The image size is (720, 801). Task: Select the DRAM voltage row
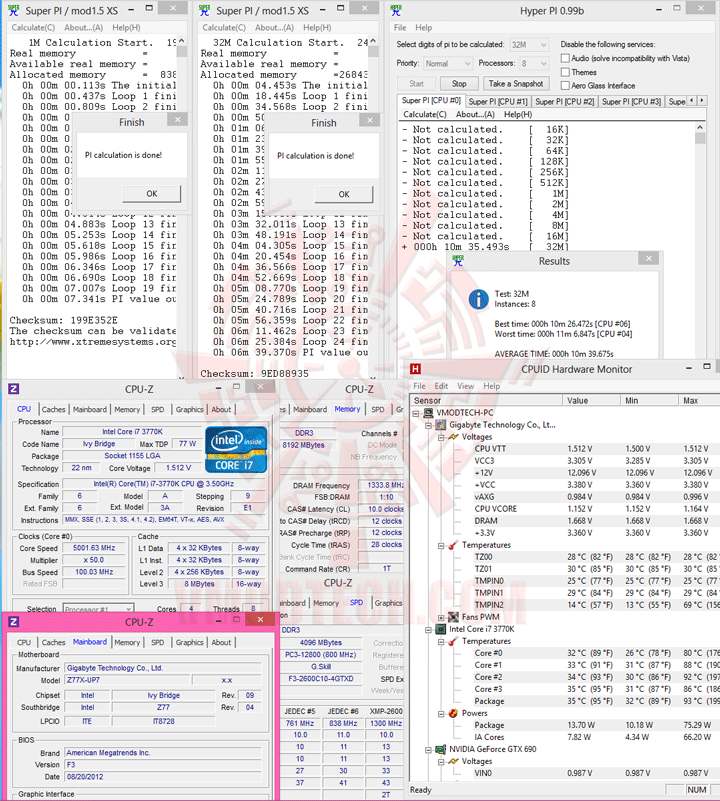[564, 521]
